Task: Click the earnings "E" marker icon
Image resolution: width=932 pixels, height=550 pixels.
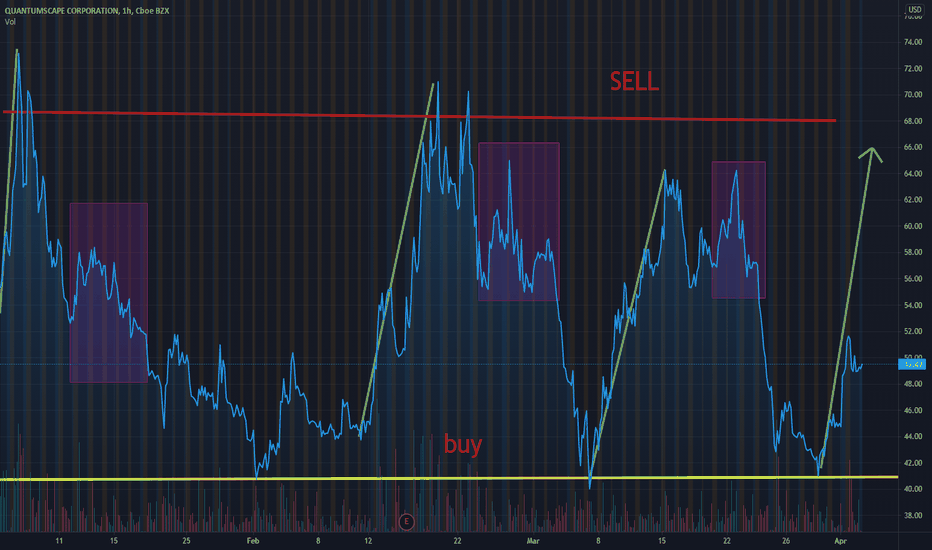Action: click(407, 522)
